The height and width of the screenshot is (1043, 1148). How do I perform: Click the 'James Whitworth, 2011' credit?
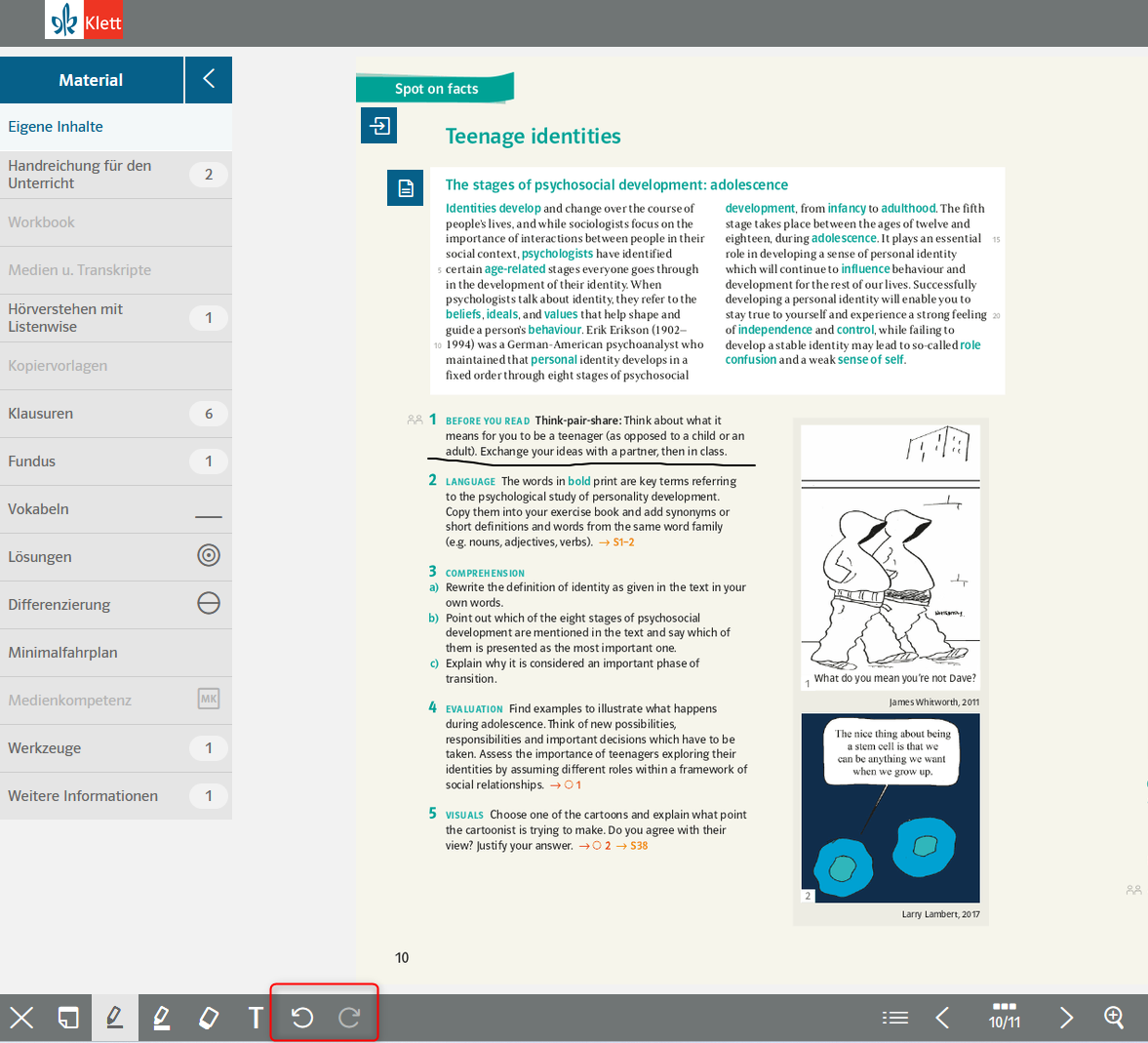point(933,702)
